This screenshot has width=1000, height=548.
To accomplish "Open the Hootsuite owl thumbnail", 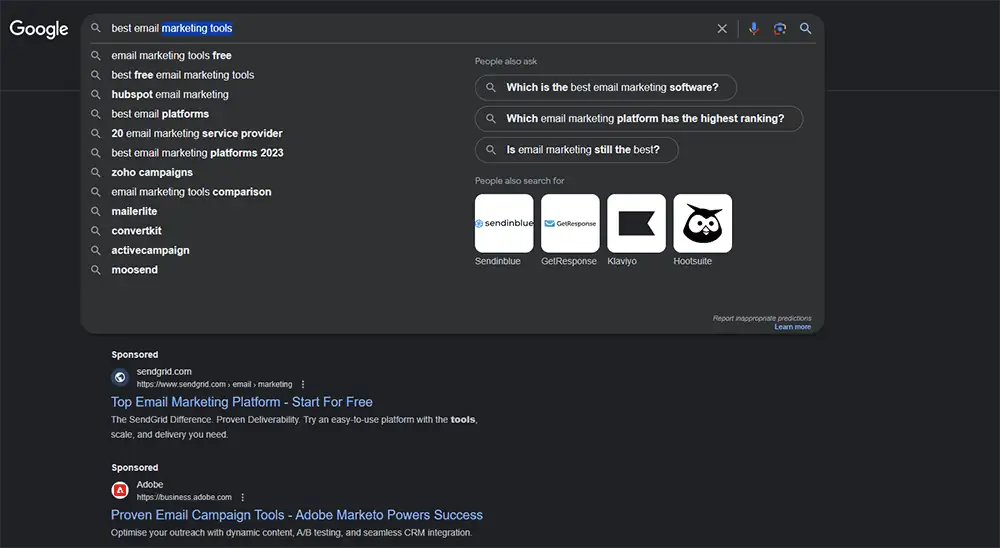I will [x=703, y=223].
